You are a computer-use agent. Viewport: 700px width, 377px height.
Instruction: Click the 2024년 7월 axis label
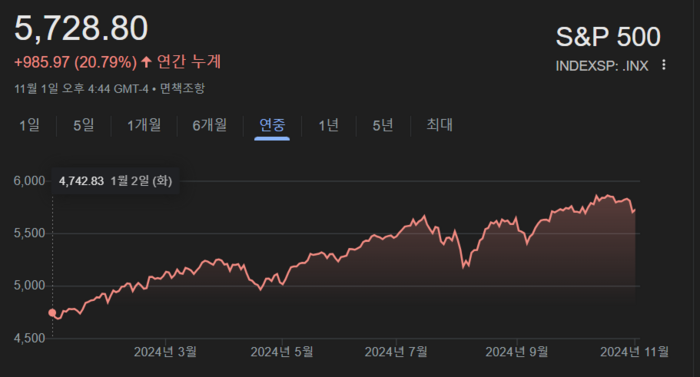[x=396, y=352]
